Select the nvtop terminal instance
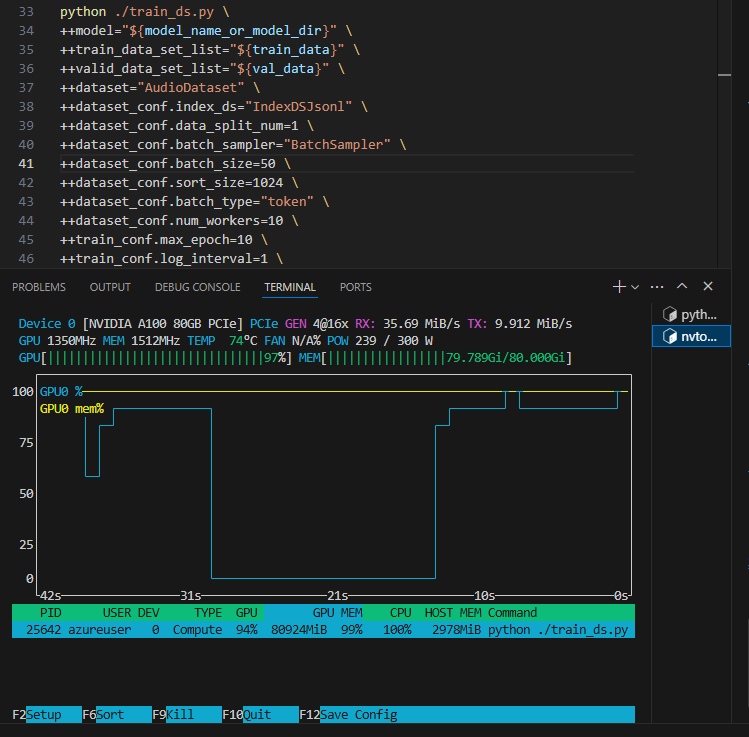 (x=690, y=337)
